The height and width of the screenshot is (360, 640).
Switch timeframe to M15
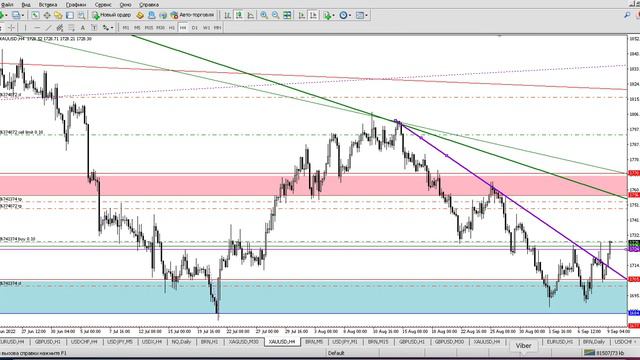tap(149, 28)
